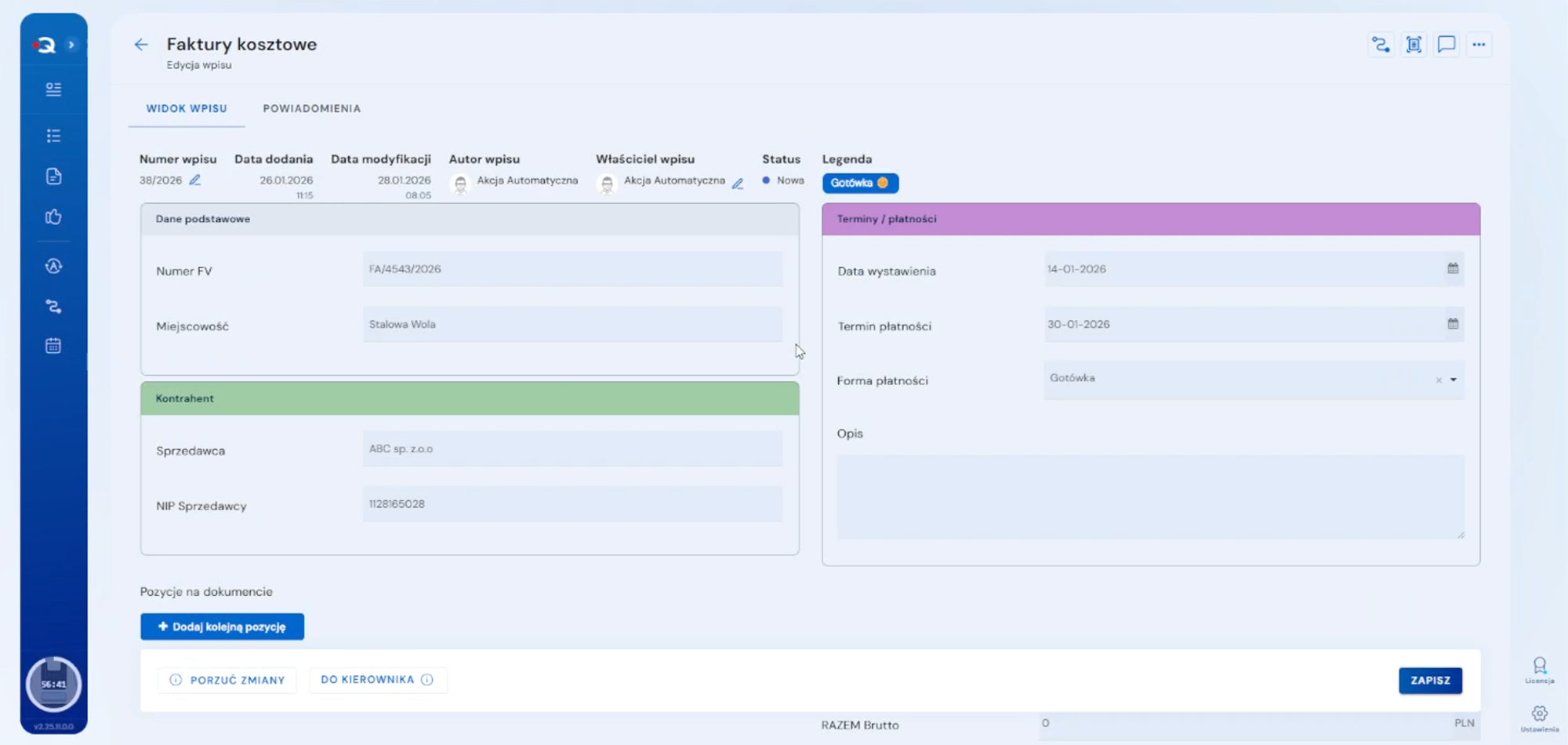Expand the sidebar with the chevron arrow
This screenshot has height=745, width=1568.
pos(71,45)
